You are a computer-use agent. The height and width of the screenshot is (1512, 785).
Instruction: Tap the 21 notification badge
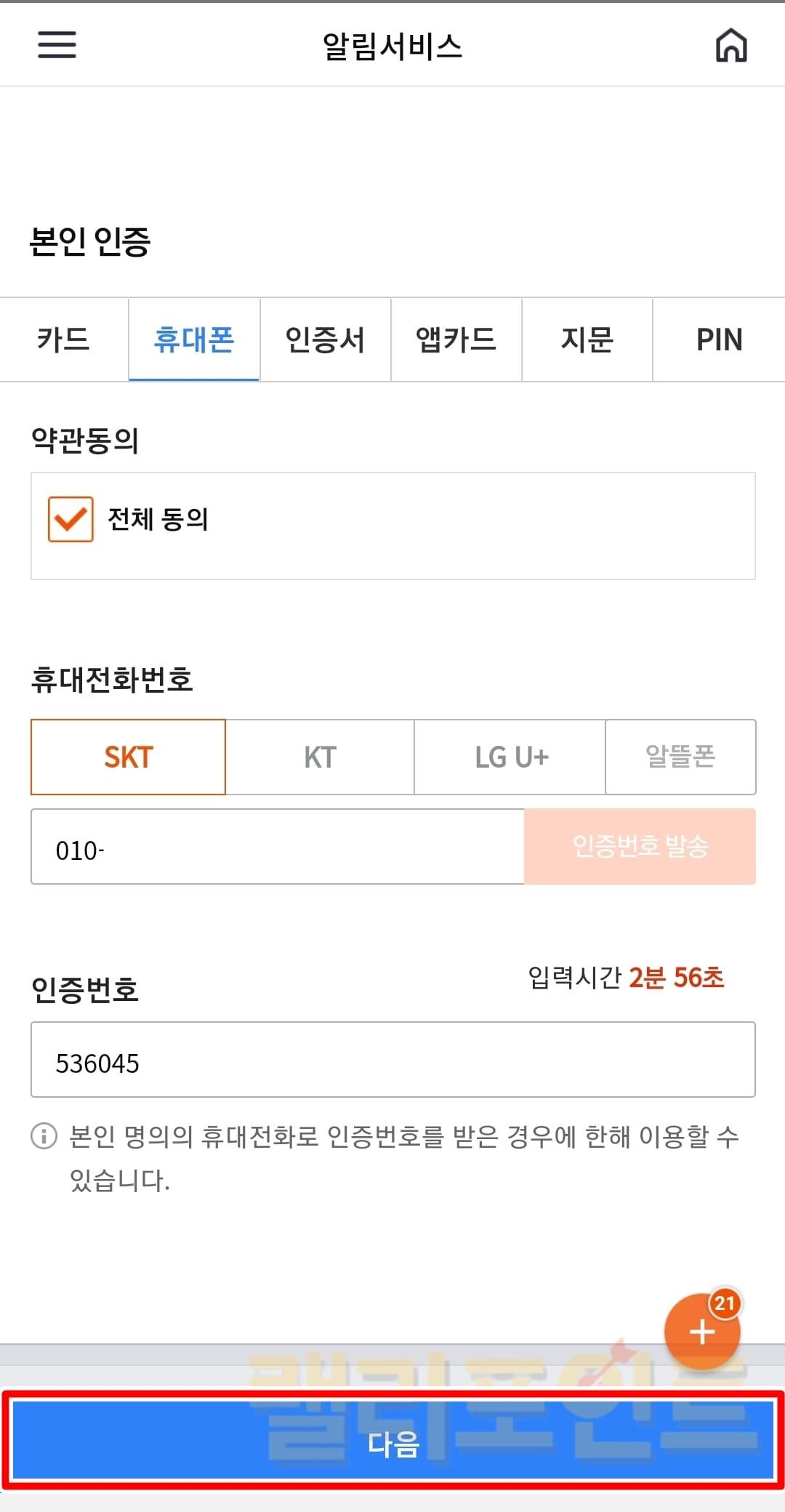pyautogui.click(x=725, y=1303)
